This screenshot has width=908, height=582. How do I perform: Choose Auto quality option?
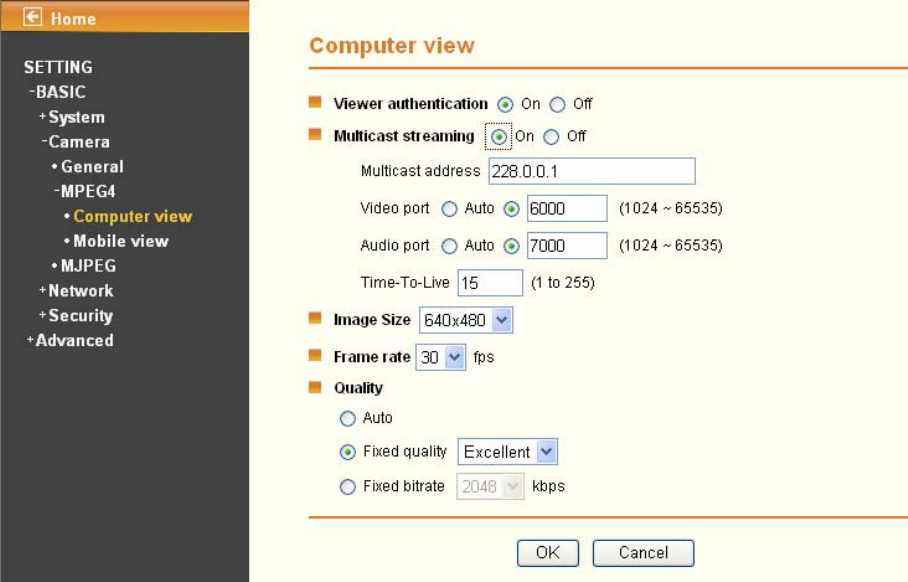tap(347, 419)
